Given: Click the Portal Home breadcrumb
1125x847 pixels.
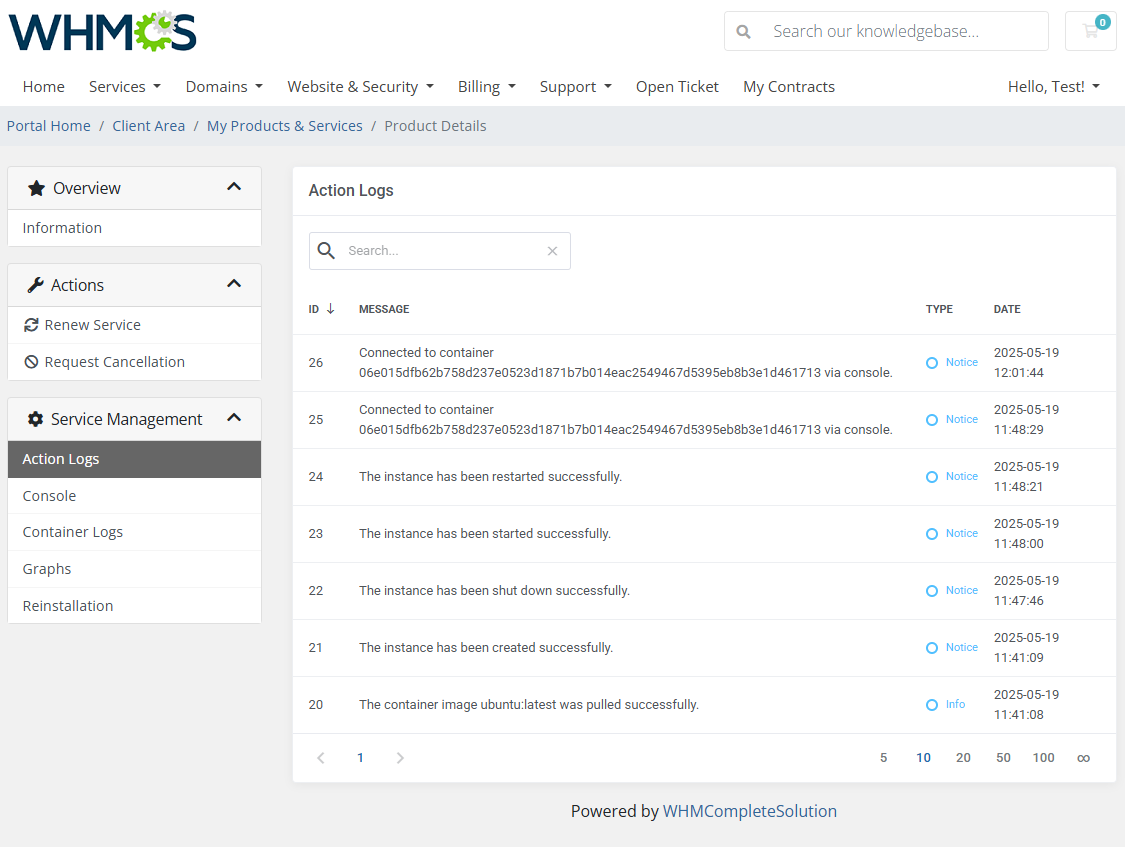Looking at the screenshot, I should point(49,126).
